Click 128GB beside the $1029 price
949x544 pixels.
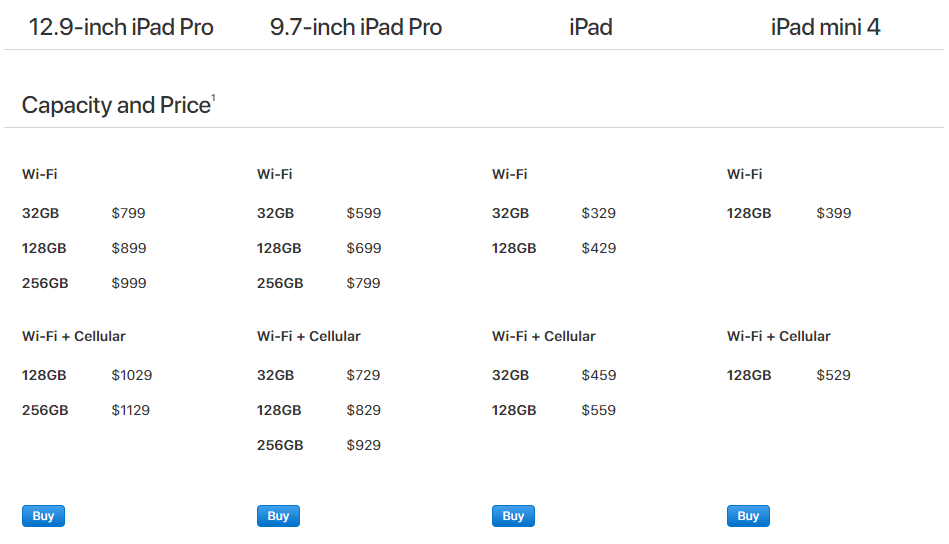coord(44,375)
